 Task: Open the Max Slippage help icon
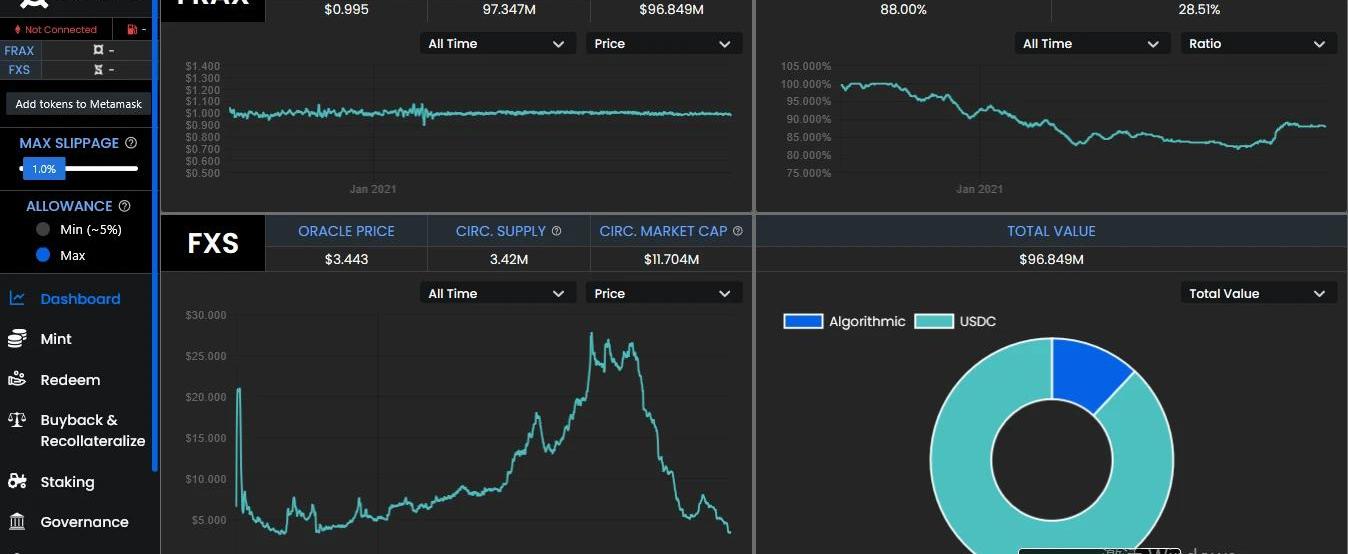point(131,143)
